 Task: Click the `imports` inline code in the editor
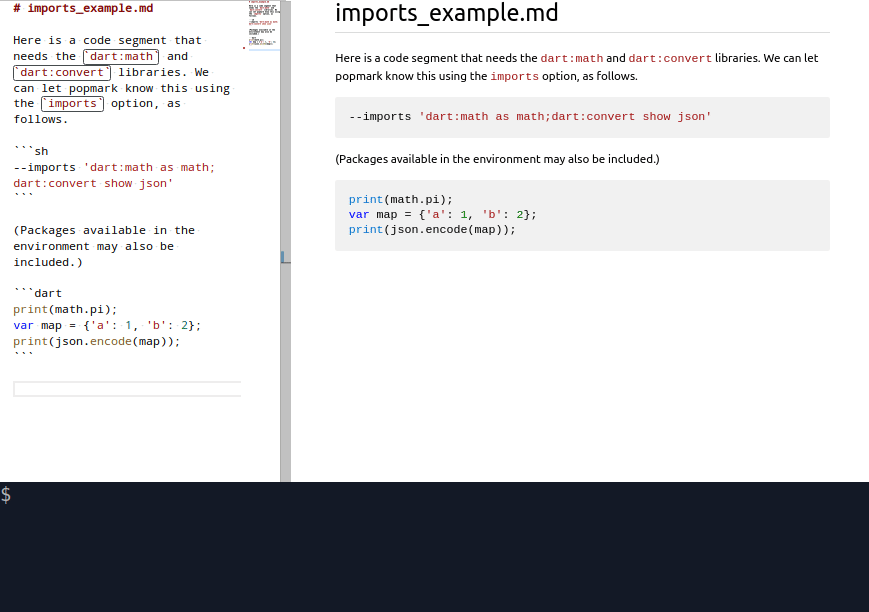(x=73, y=104)
